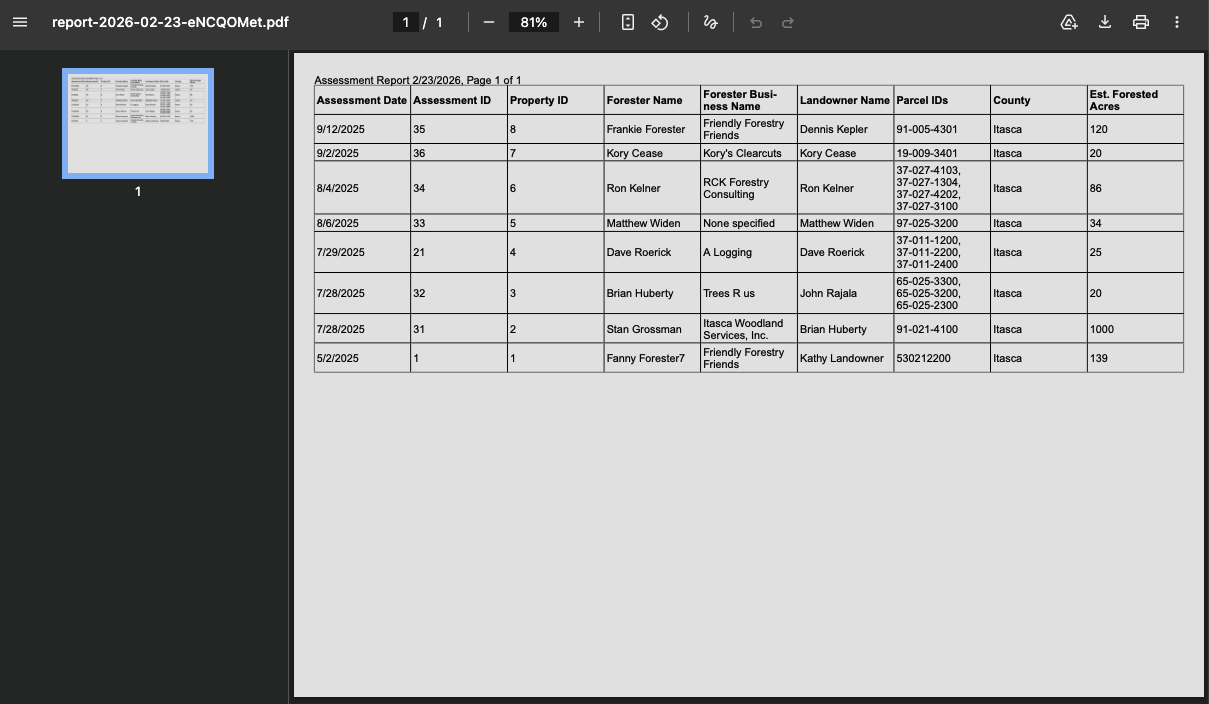Click the undo arrow icon
1209x704 pixels.
click(x=756, y=22)
